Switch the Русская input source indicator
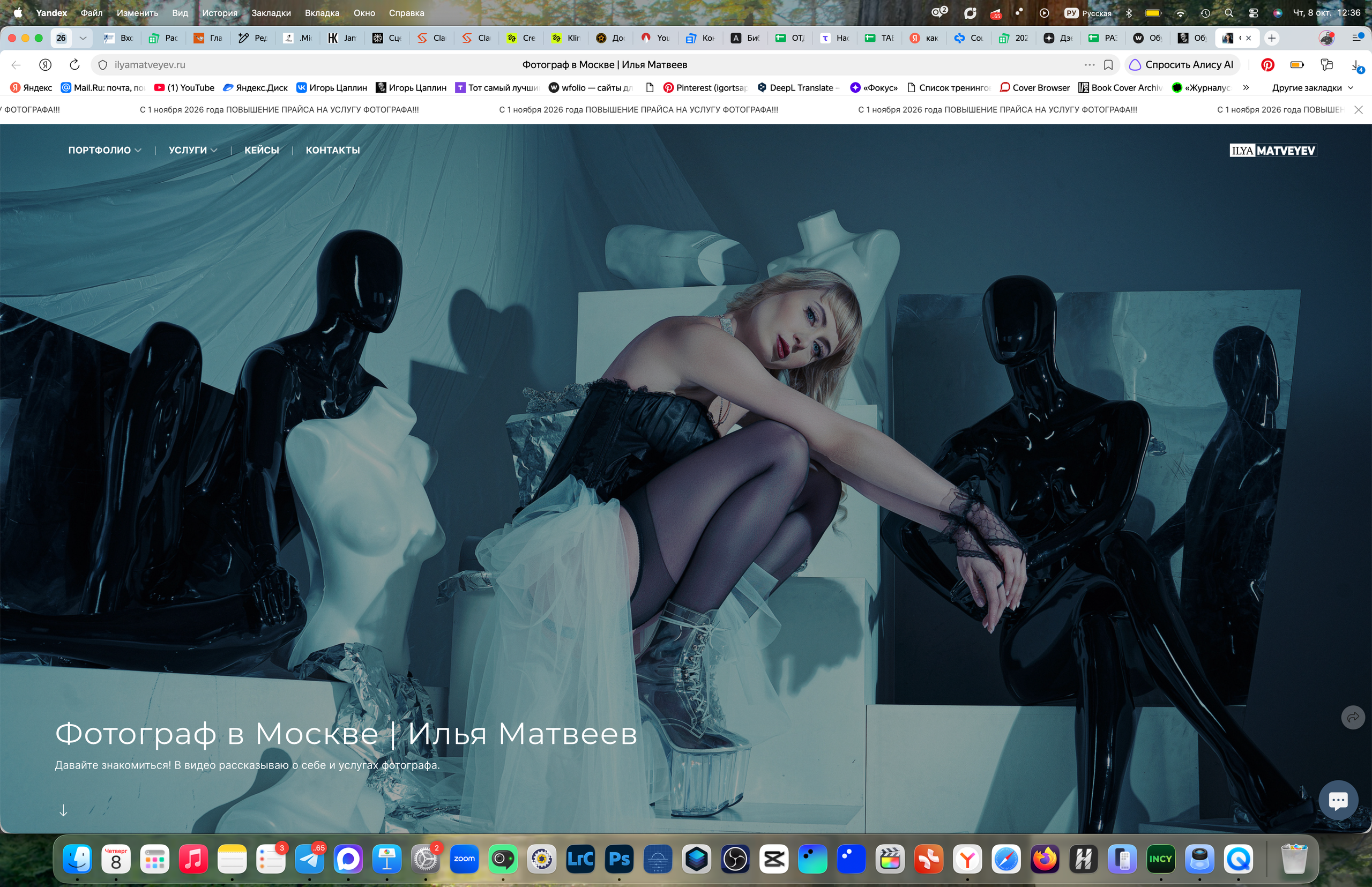This screenshot has height=887, width=1372. (x=1088, y=13)
